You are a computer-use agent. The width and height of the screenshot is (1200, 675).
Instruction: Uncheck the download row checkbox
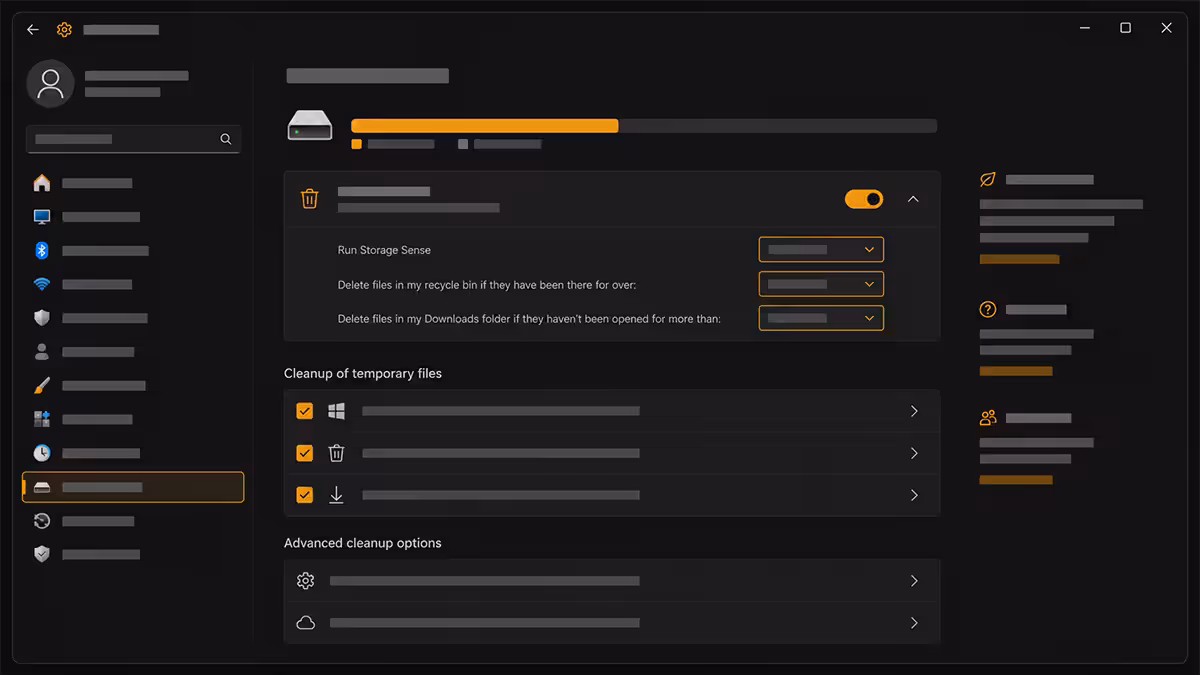click(305, 495)
